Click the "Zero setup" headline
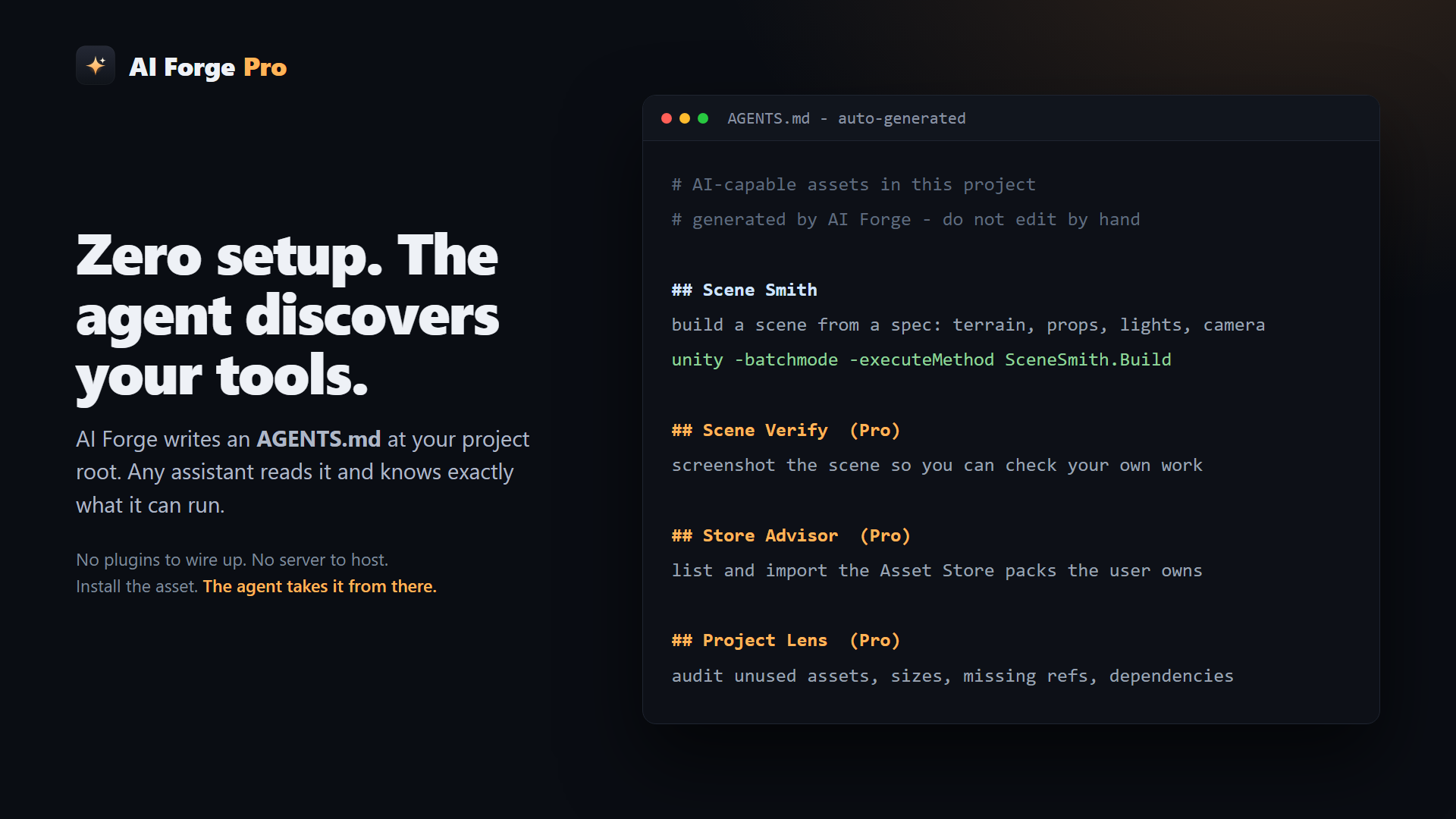 pos(287,315)
